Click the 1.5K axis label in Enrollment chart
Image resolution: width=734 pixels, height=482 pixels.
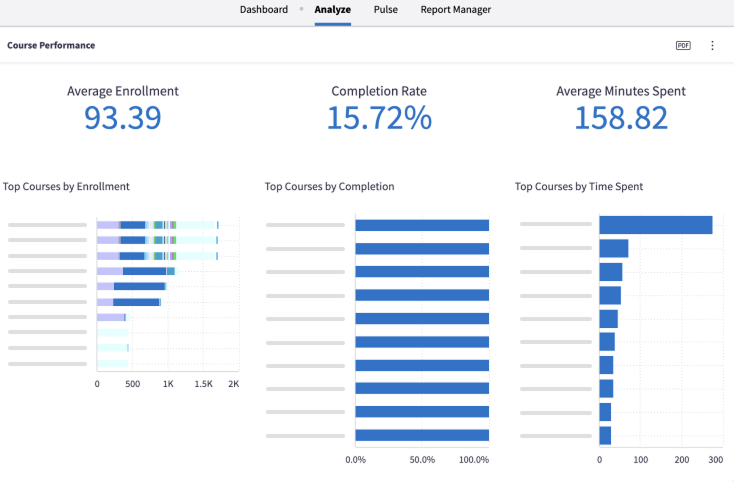204,384
